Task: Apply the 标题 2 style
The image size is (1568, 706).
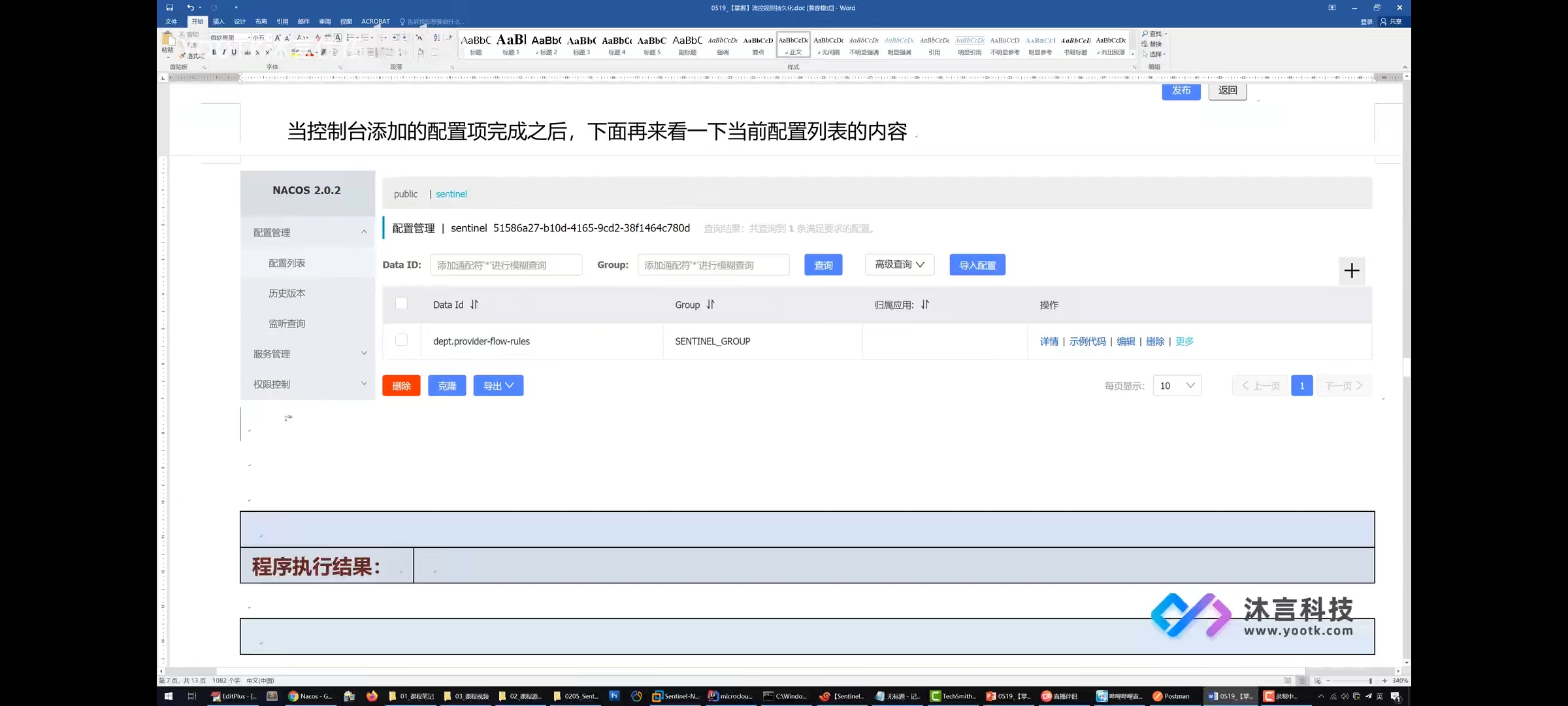Action: [546, 44]
